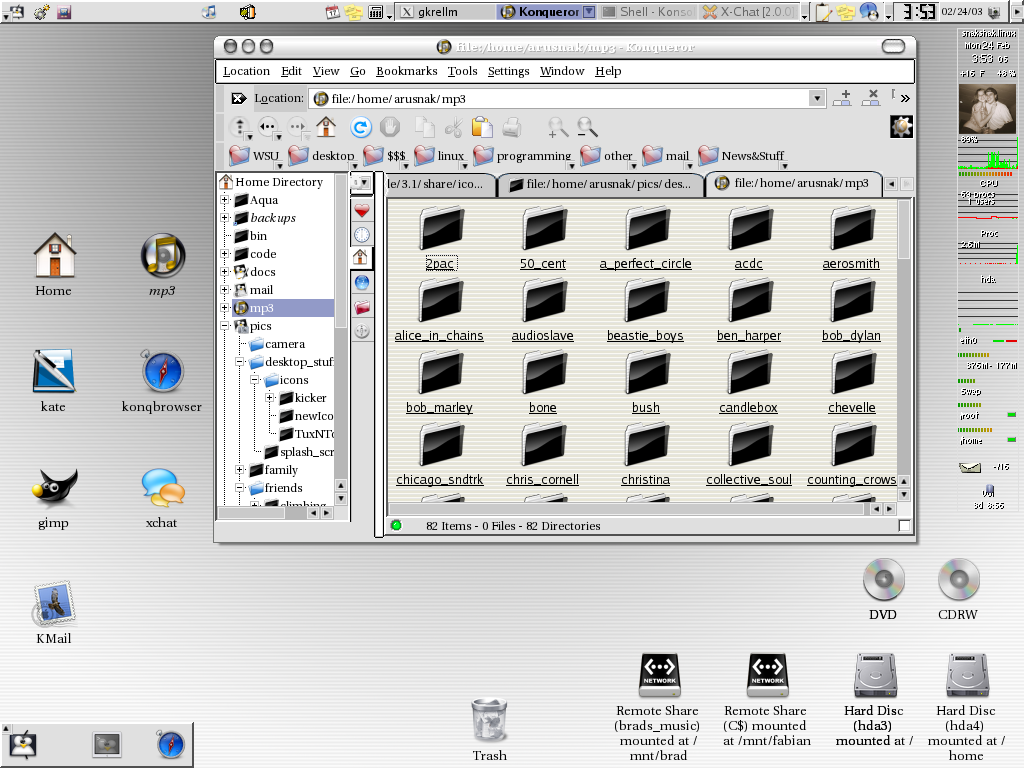Click the bob_marley folder name
The image size is (1024, 768).
[439, 408]
